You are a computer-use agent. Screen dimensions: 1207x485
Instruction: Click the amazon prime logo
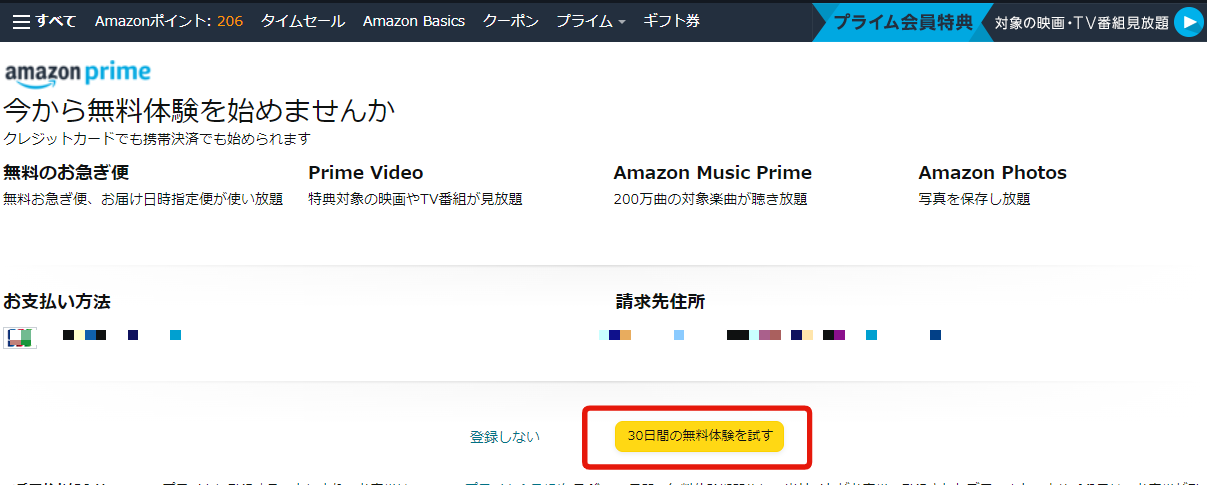pos(78,73)
